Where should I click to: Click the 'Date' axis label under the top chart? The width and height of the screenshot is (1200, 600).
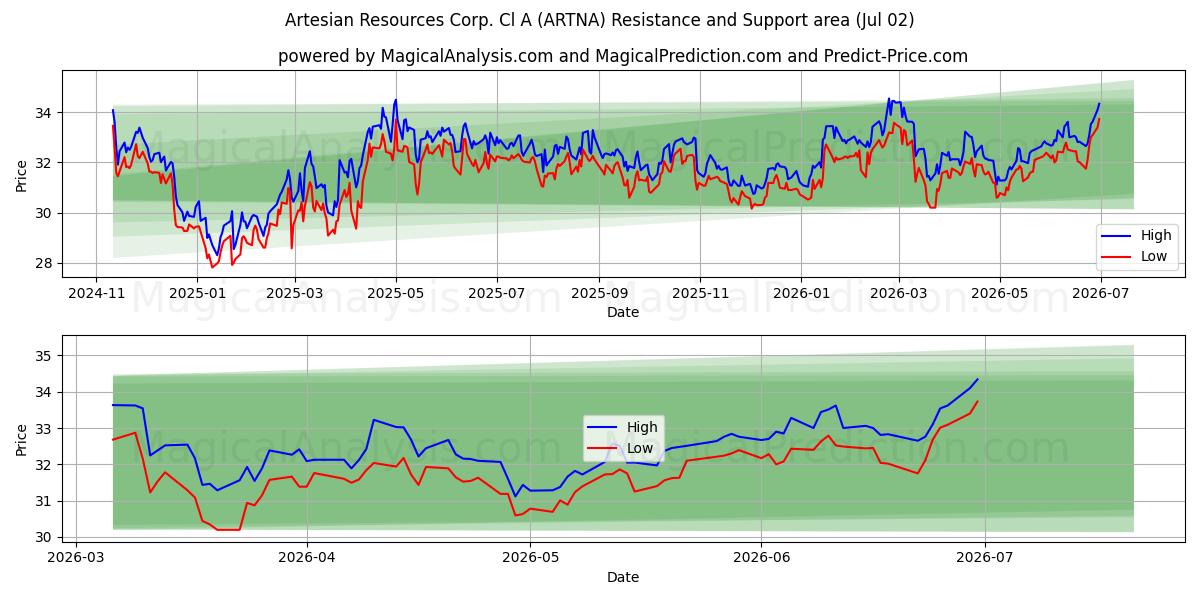click(623, 312)
